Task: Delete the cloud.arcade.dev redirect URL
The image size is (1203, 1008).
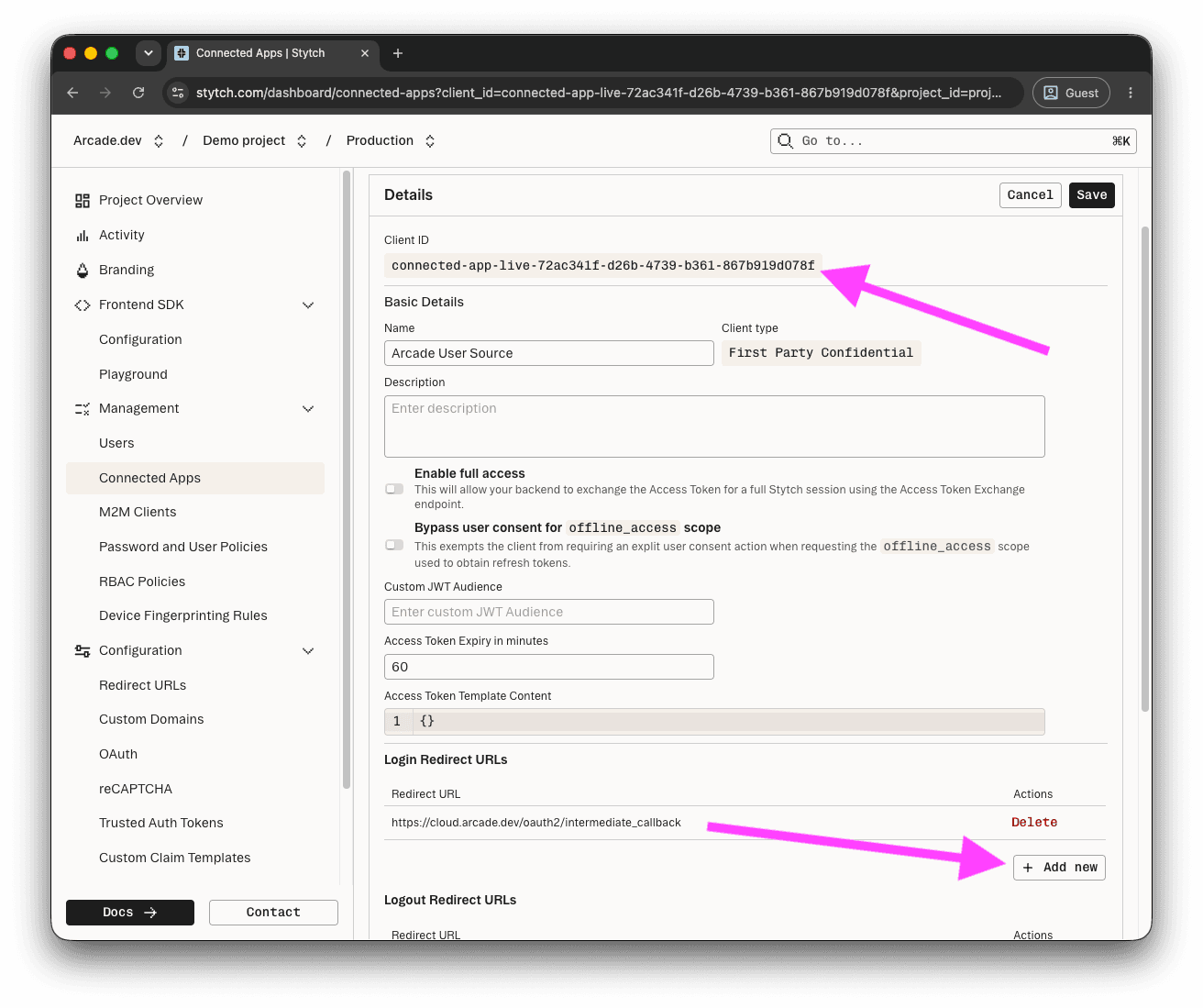Action: coord(1034,823)
